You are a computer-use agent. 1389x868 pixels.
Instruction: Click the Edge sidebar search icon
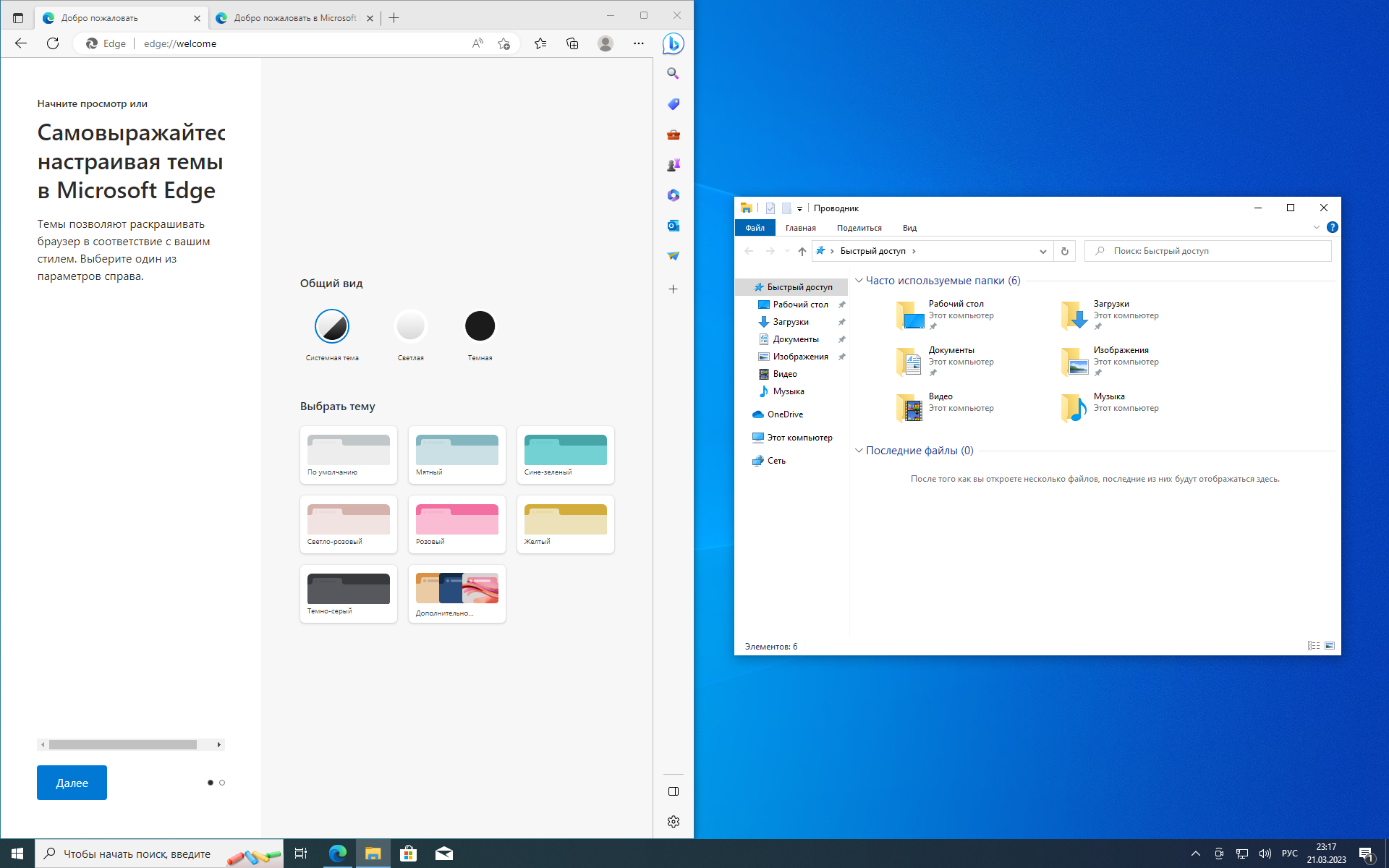point(673,74)
